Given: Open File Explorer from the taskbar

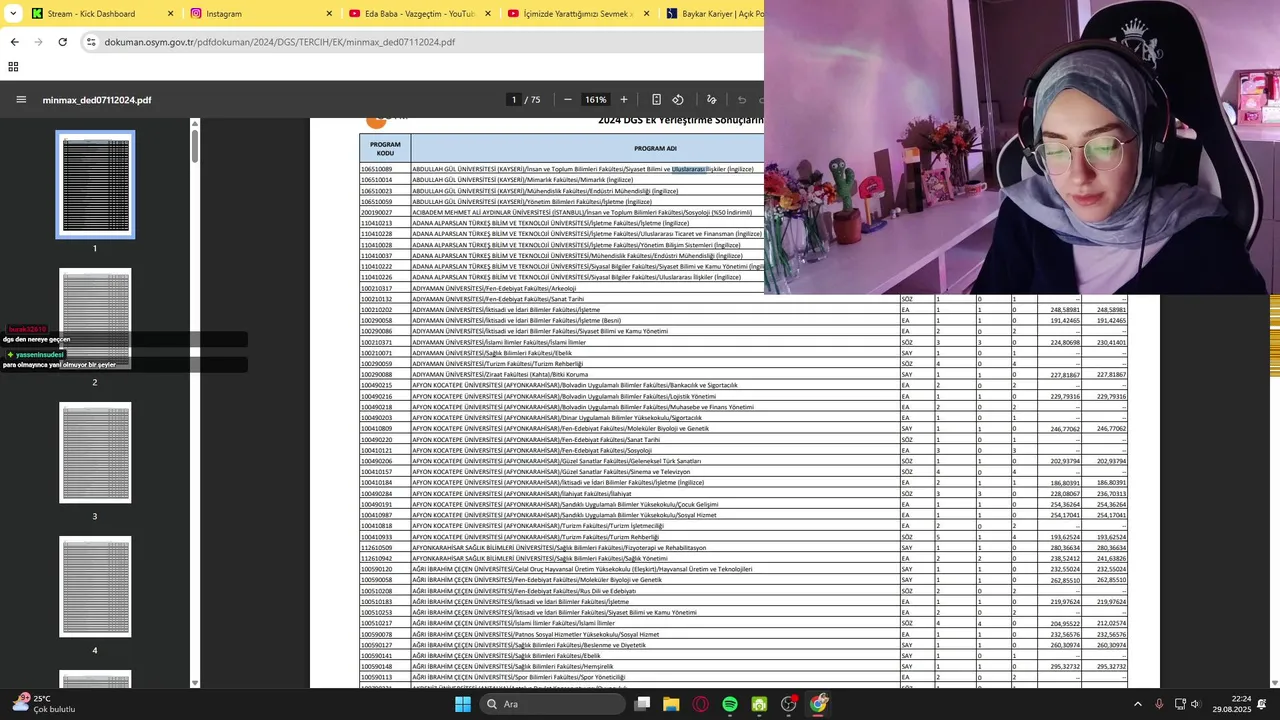Looking at the screenshot, I should [x=671, y=704].
